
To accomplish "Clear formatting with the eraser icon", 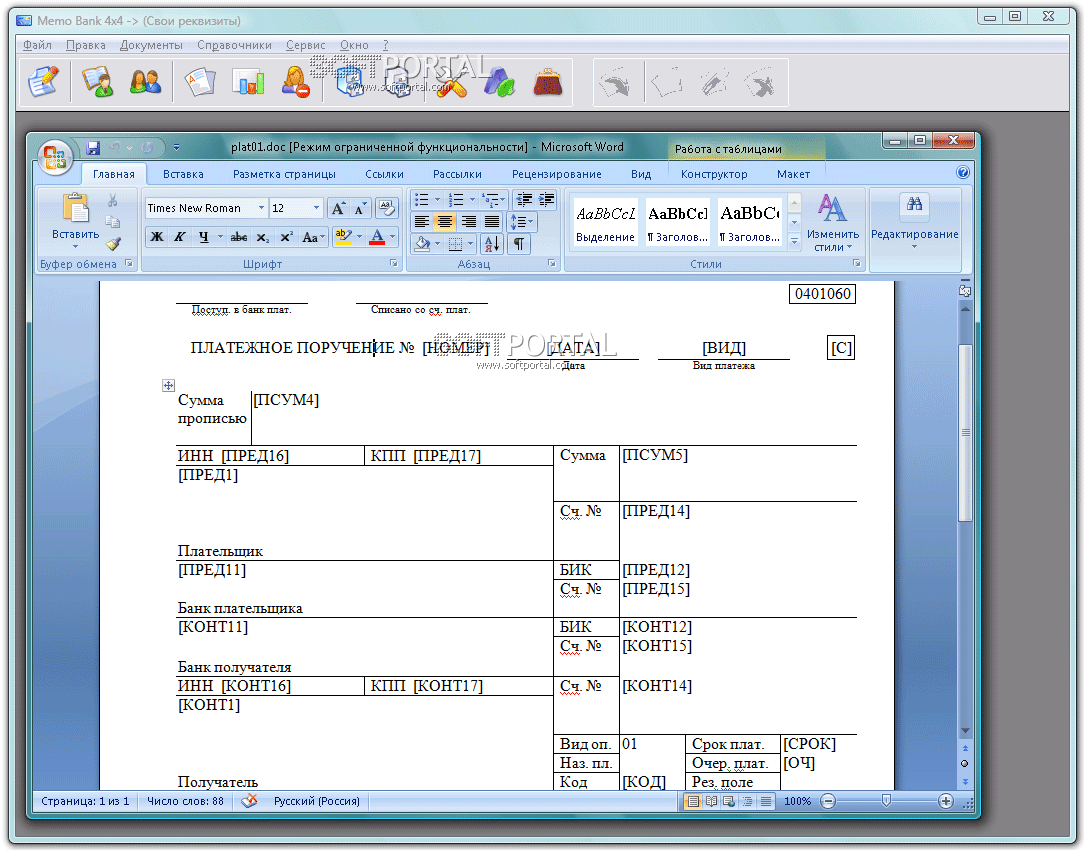I will (x=387, y=208).
